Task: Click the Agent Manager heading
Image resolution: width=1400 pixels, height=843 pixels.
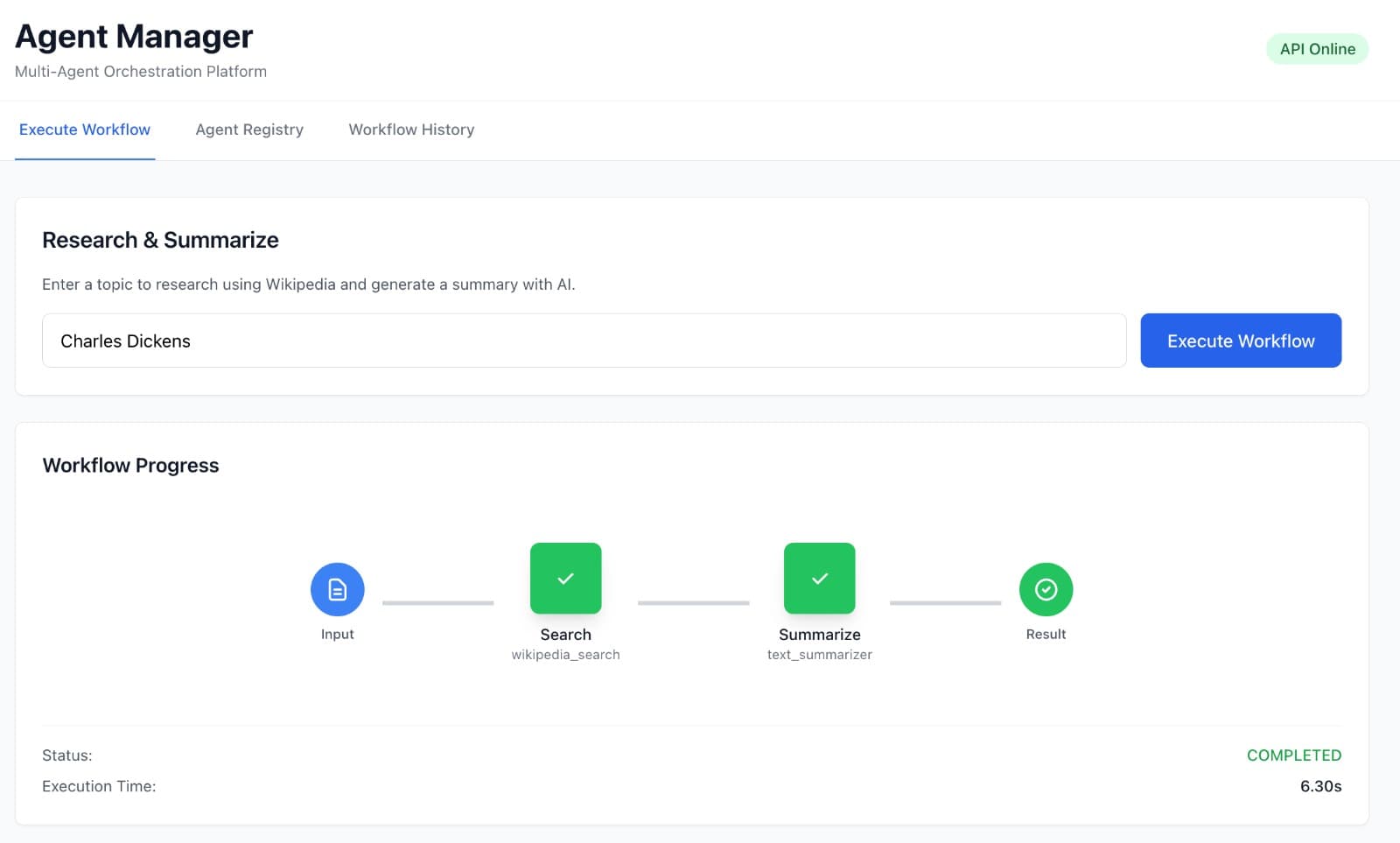Action: pos(133,36)
